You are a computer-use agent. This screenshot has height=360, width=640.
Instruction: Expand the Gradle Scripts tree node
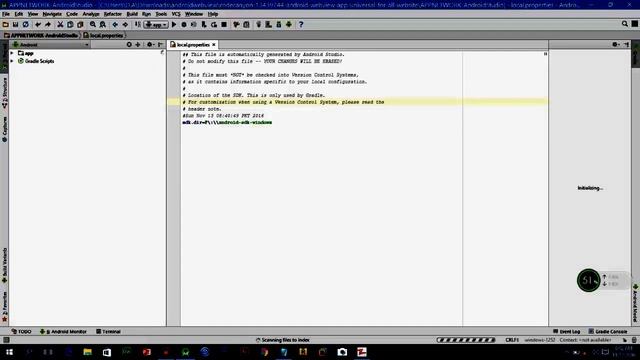(x=12, y=61)
